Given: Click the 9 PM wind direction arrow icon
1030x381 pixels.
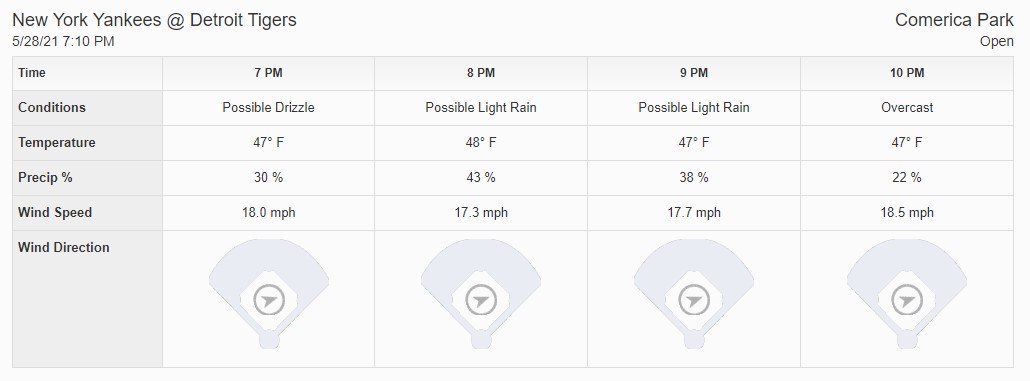Looking at the screenshot, I should 694,301.
